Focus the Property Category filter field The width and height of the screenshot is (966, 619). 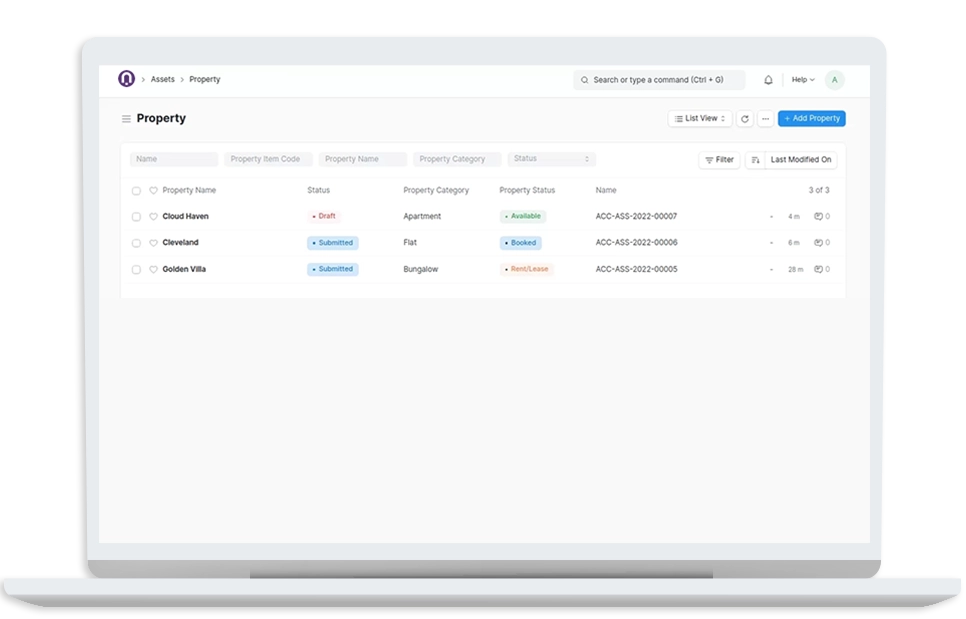coord(457,159)
